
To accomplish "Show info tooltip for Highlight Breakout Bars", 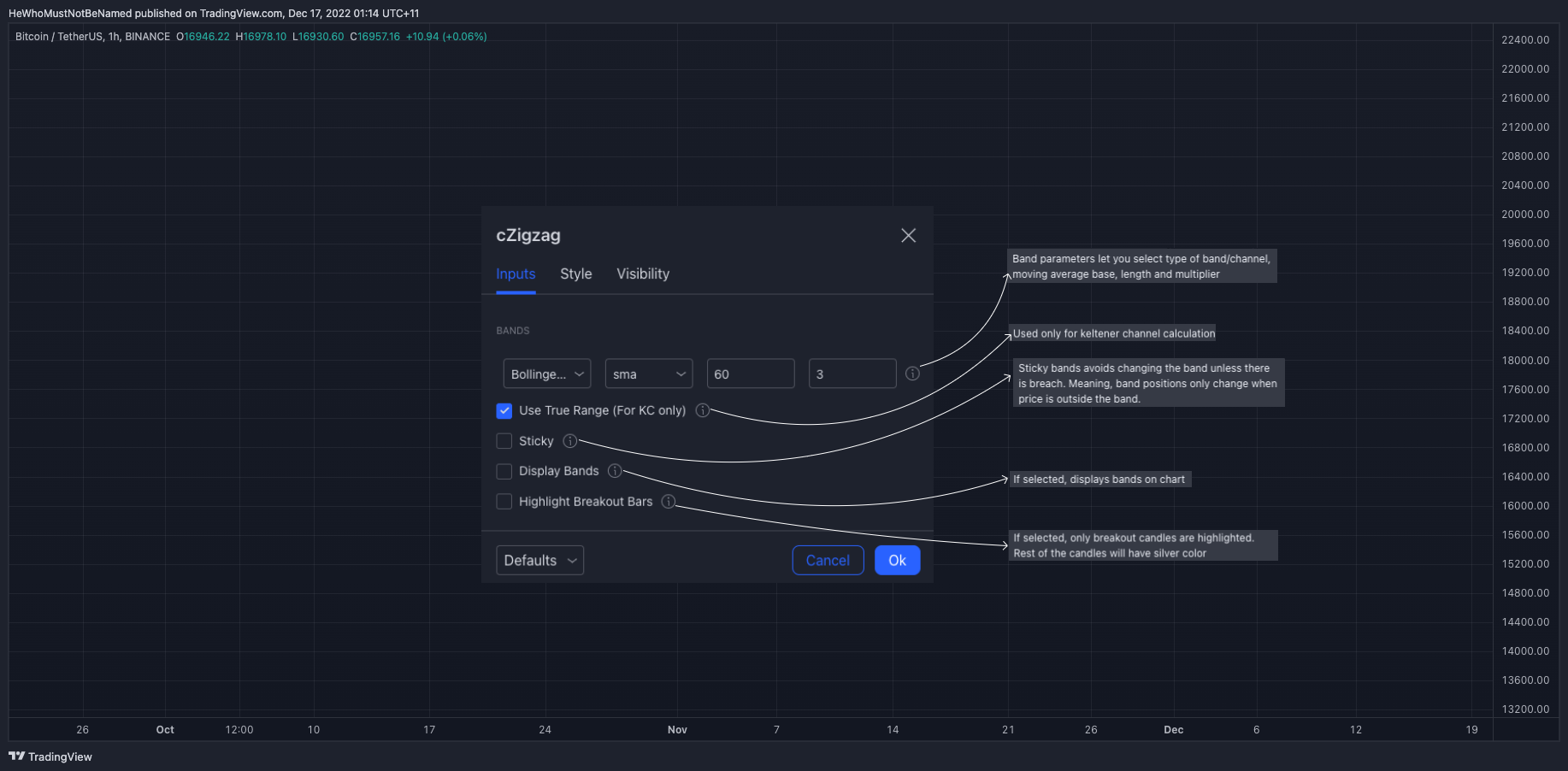I will tap(669, 502).
